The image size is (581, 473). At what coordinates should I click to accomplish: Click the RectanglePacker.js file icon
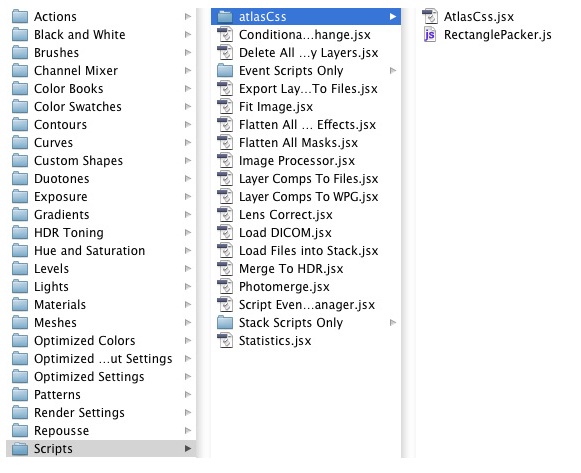[x=430, y=34]
